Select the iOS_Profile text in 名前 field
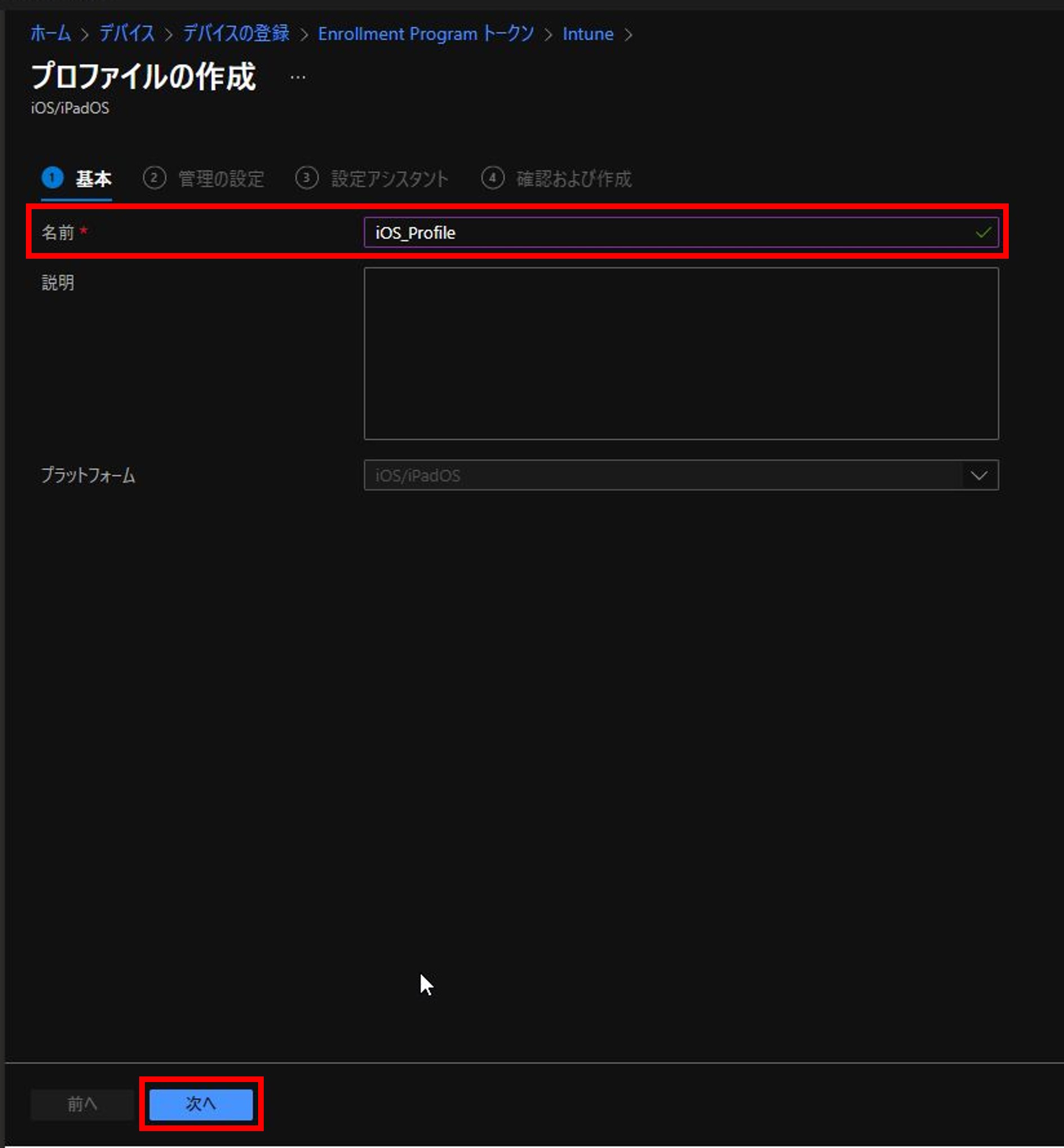1064x1148 pixels. click(x=415, y=233)
